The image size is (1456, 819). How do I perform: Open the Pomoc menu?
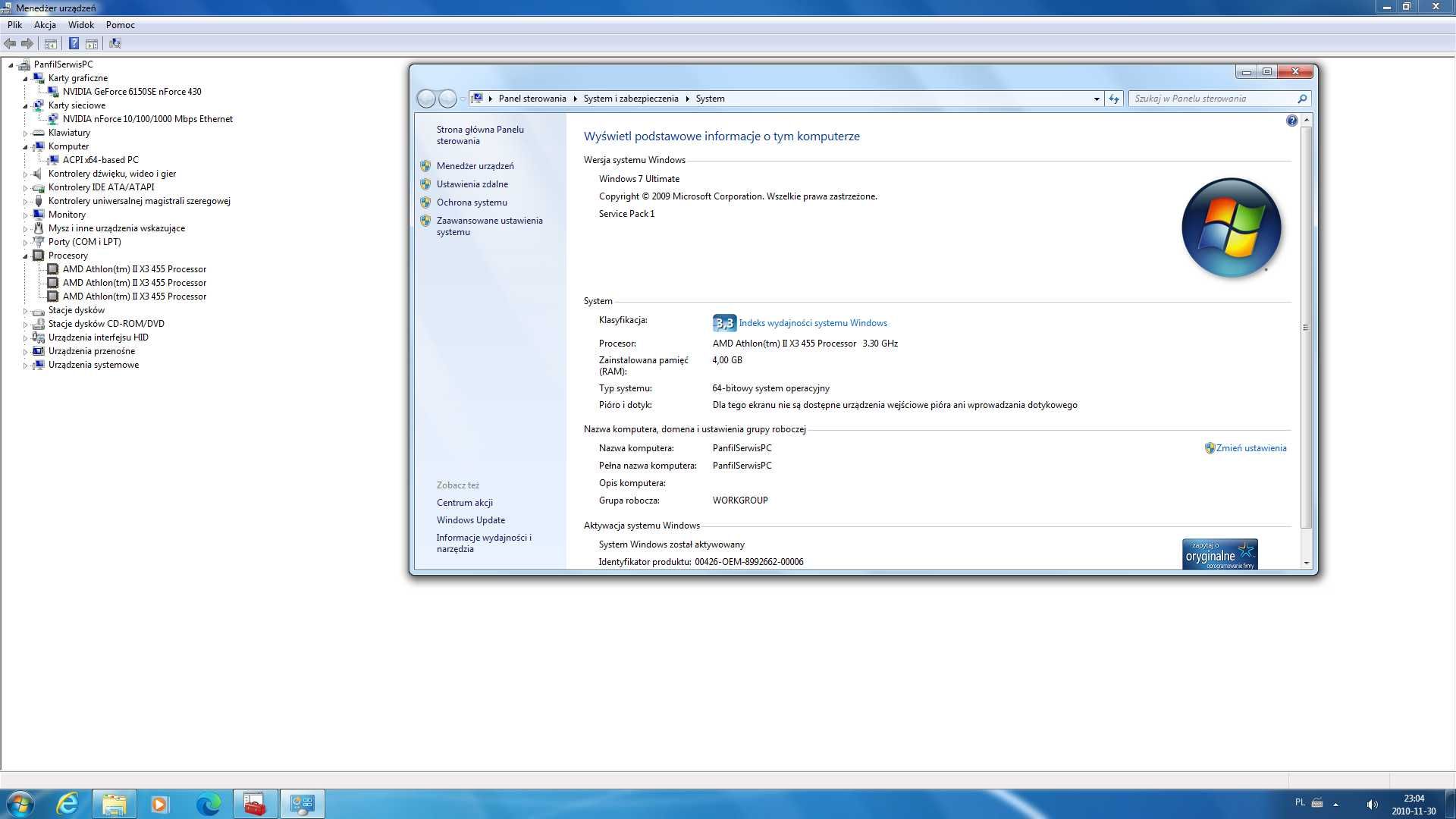120,25
